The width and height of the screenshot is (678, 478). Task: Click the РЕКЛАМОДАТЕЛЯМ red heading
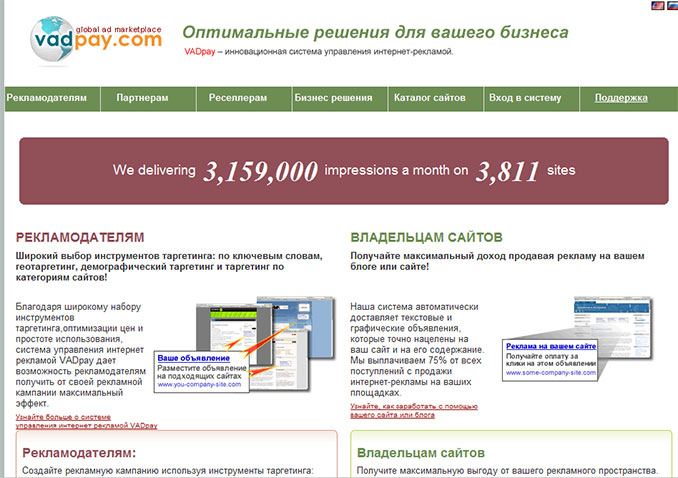click(x=80, y=237)
